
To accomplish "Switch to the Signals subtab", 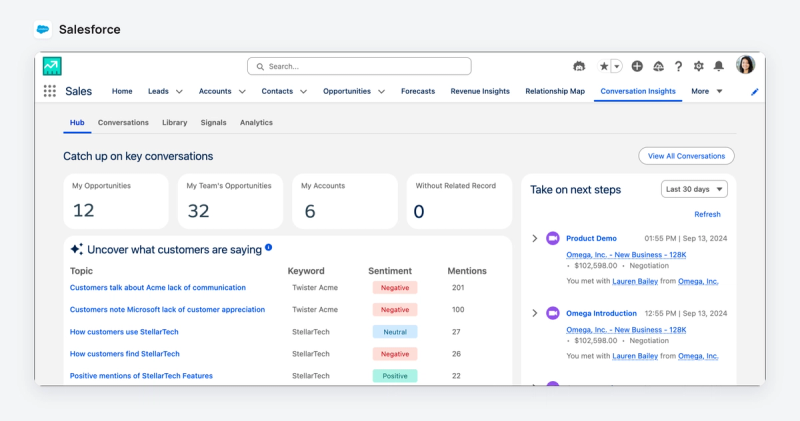I will 213,122.
